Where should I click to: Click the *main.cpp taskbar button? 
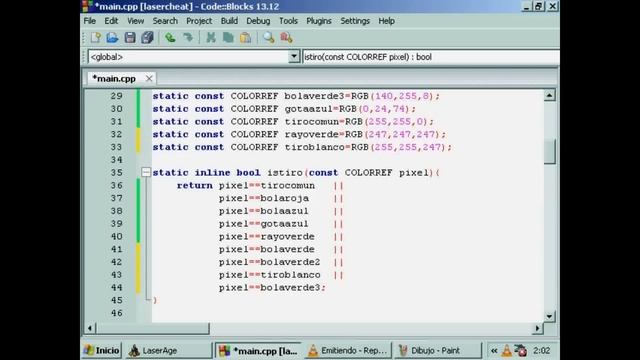(258, 351)
